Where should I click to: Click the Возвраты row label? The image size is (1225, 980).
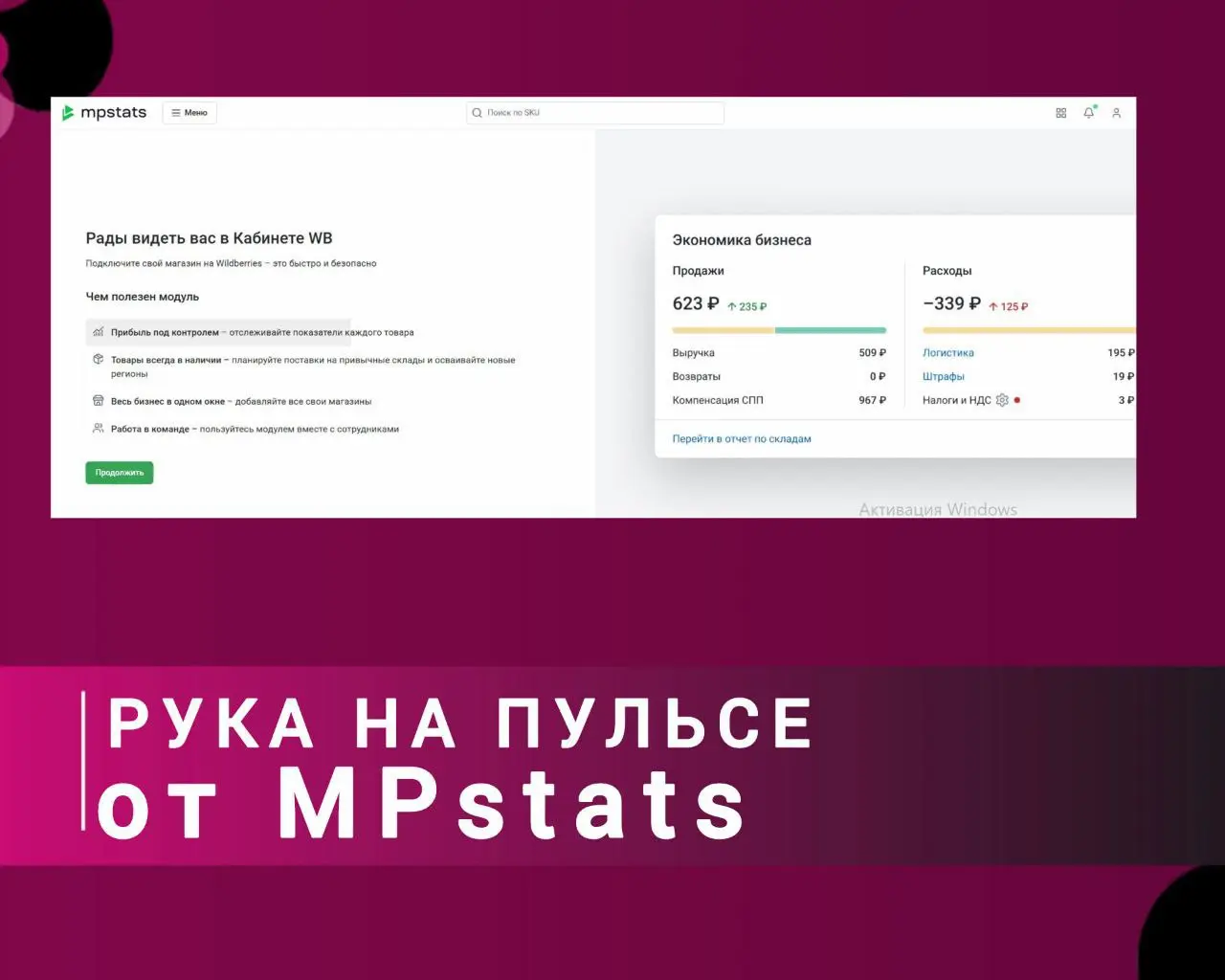click(697, 377)
